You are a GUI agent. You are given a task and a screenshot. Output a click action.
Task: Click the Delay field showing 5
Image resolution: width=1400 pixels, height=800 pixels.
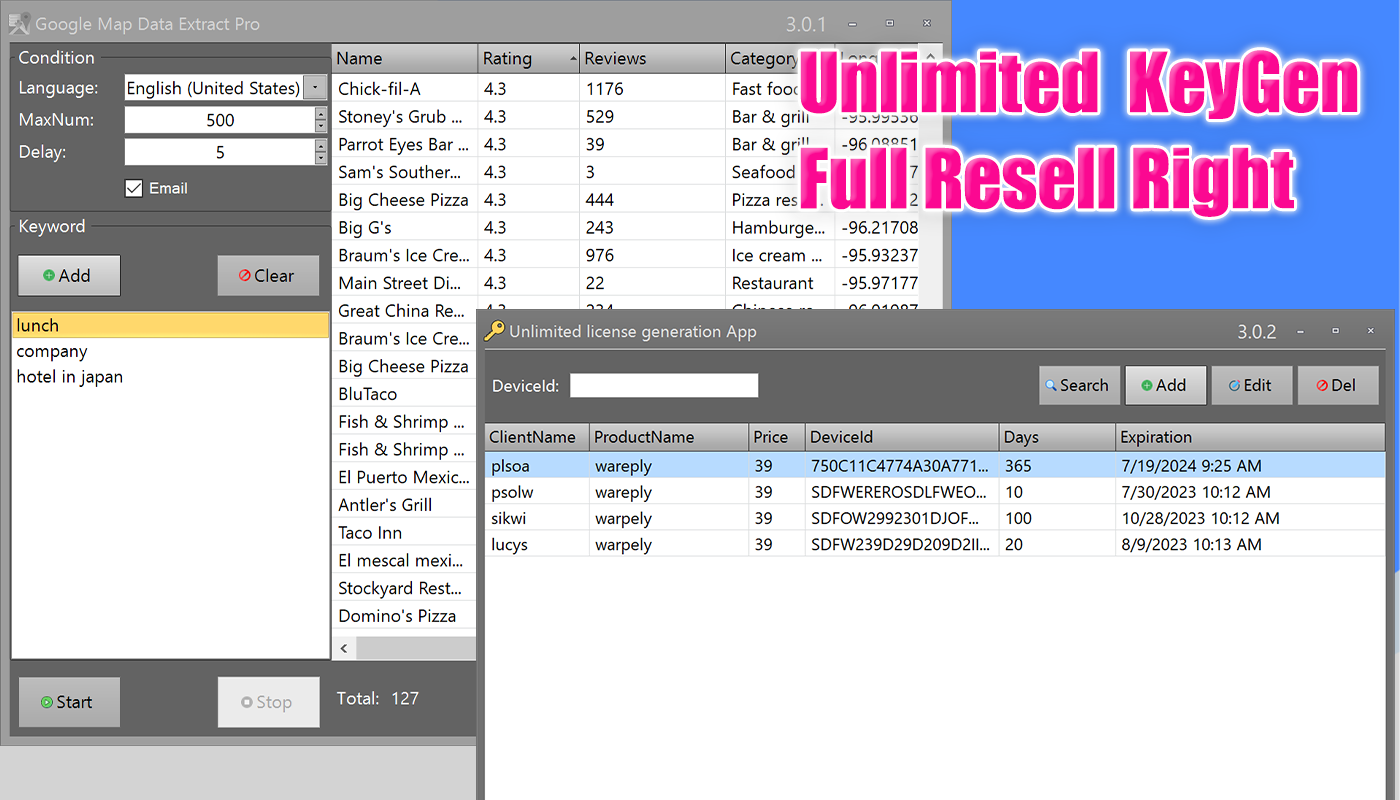(219, 152)
